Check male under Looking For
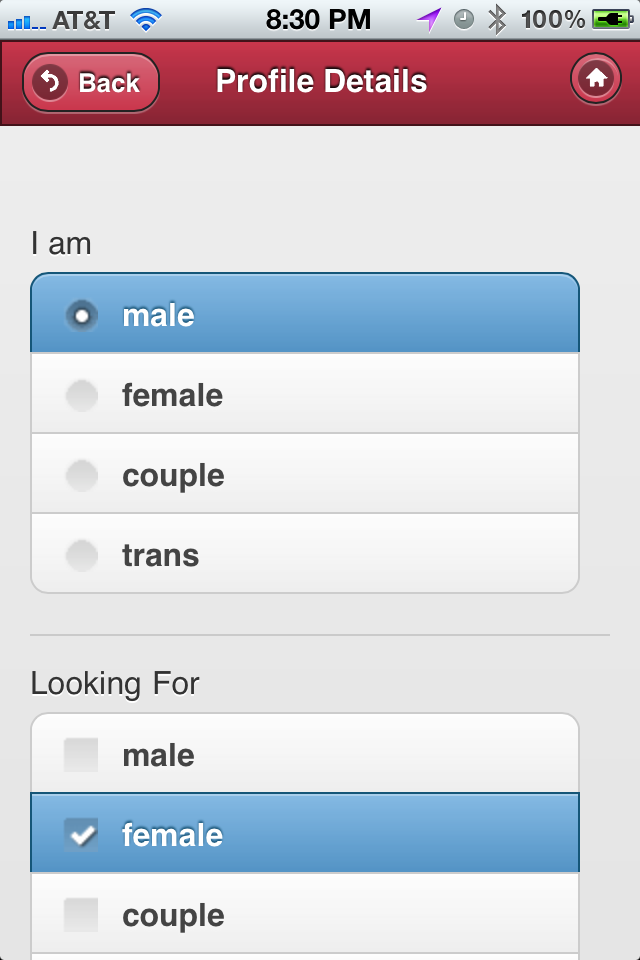The width and height of the screenshot is (640, 960). click(305, 754)
